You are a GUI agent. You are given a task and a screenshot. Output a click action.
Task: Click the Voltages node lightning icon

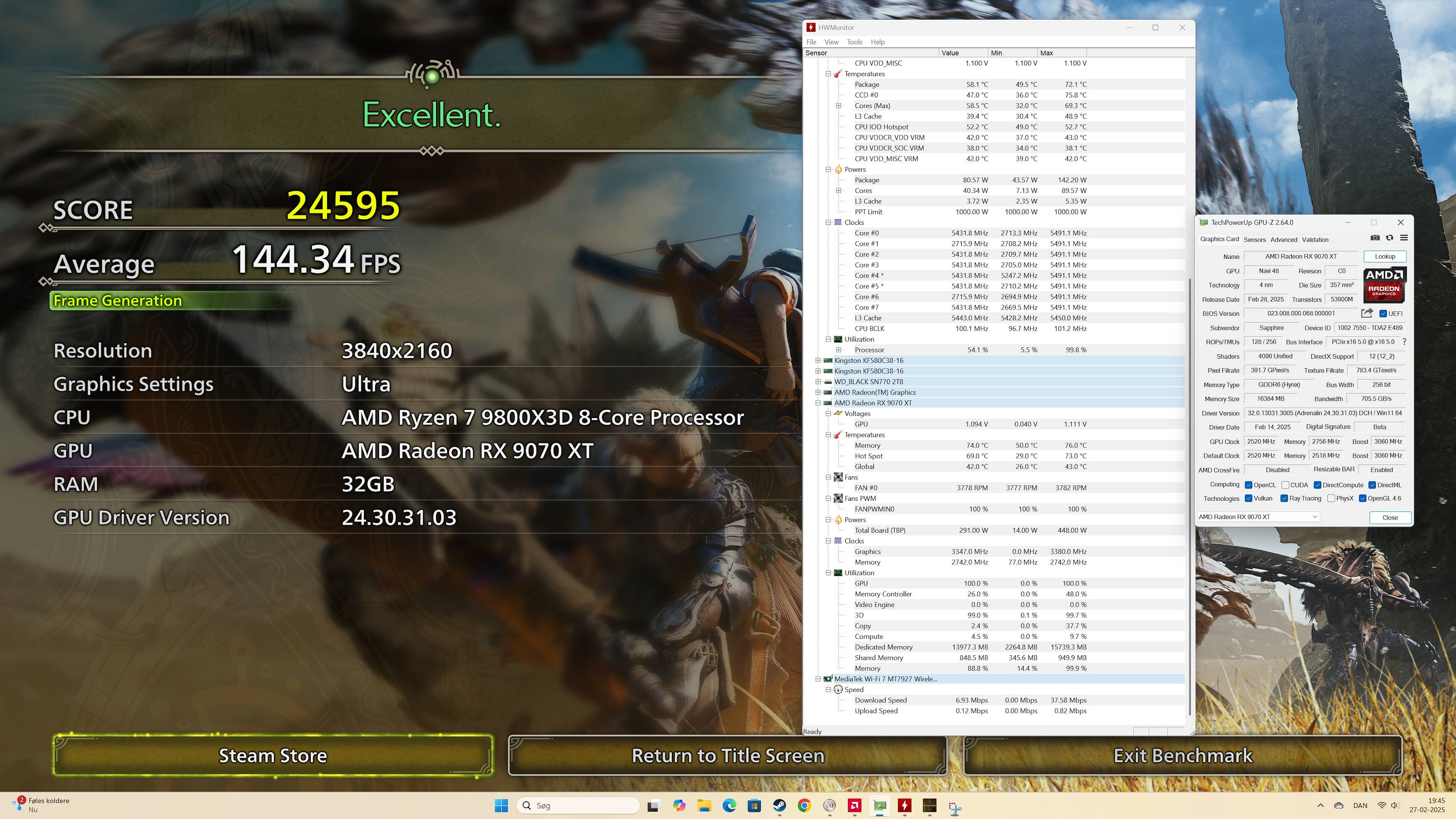(x=838, y=414)
